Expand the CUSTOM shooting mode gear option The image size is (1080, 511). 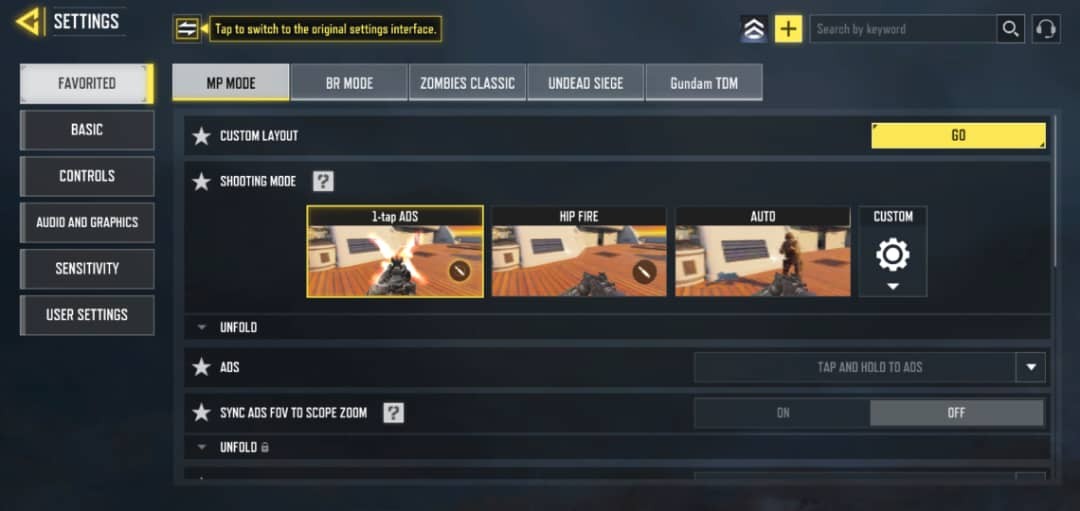pos(893,251)
